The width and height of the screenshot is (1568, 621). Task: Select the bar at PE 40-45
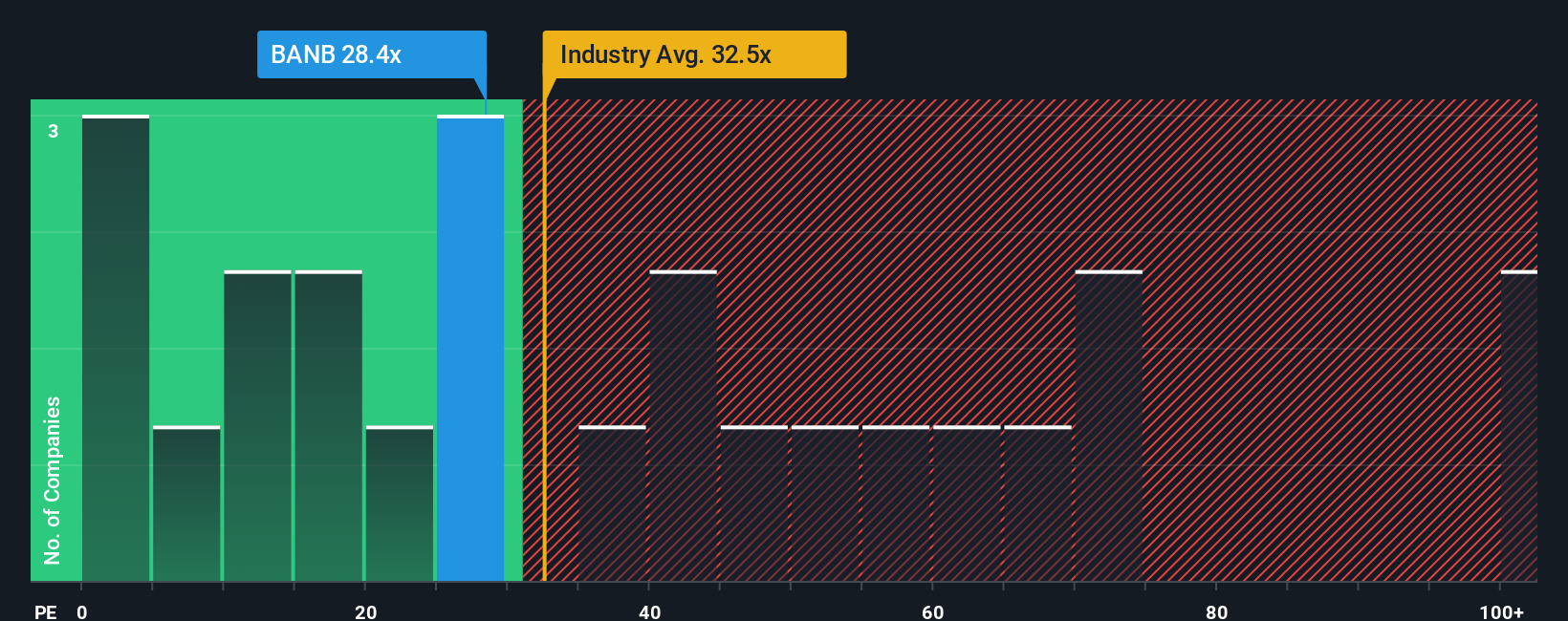(x=683, y=426)
